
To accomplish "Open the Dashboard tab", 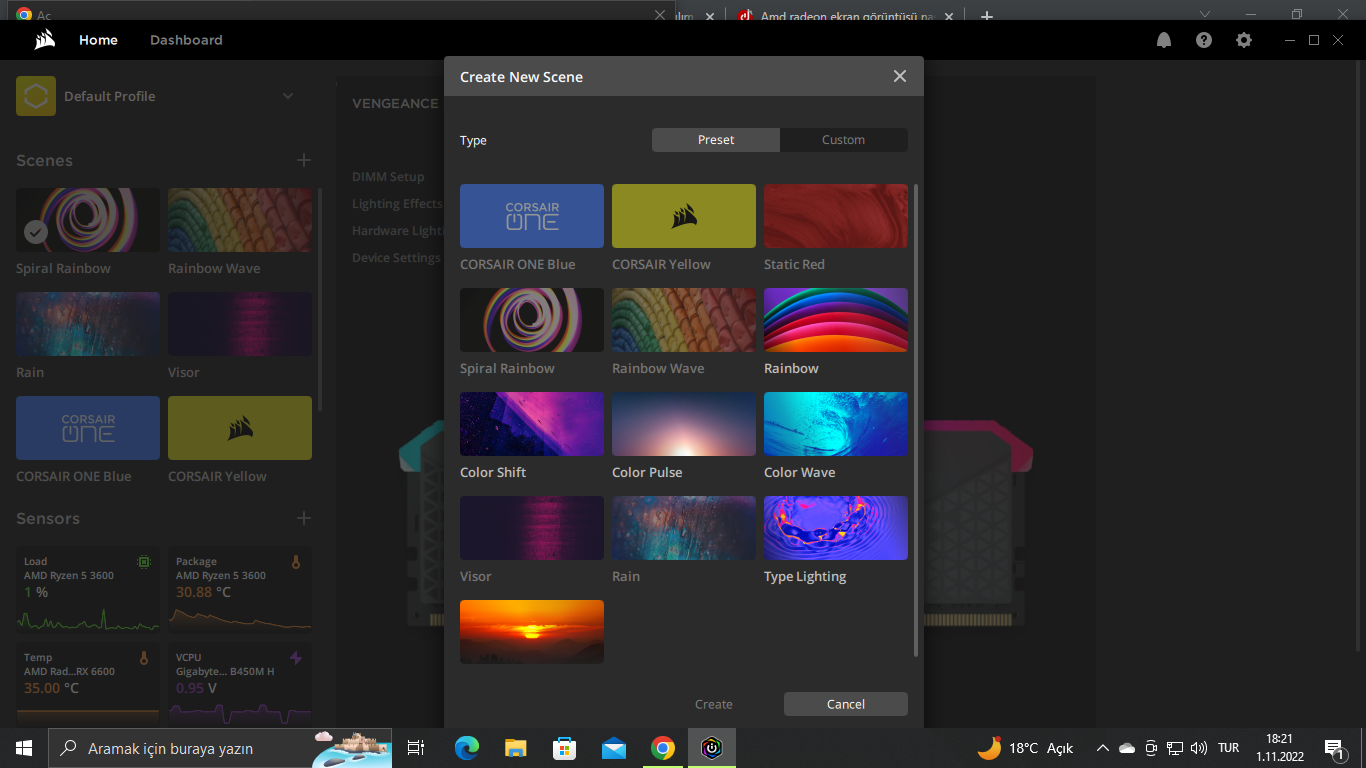I will (x=186, y=40).
